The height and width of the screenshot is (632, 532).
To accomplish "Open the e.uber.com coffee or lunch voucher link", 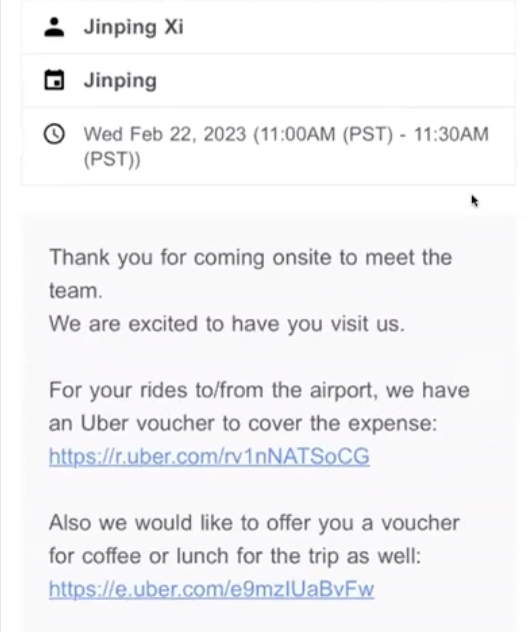I will 212,590.
